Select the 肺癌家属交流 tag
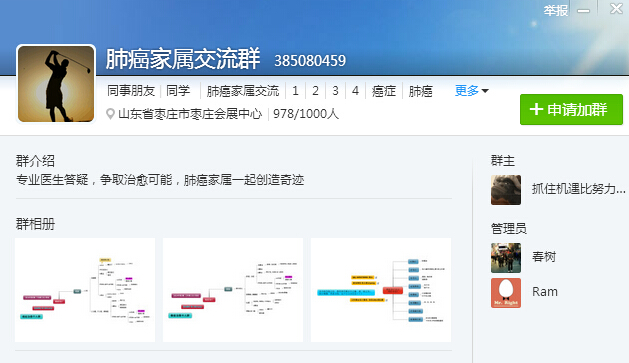 click(x=243, y=91)
